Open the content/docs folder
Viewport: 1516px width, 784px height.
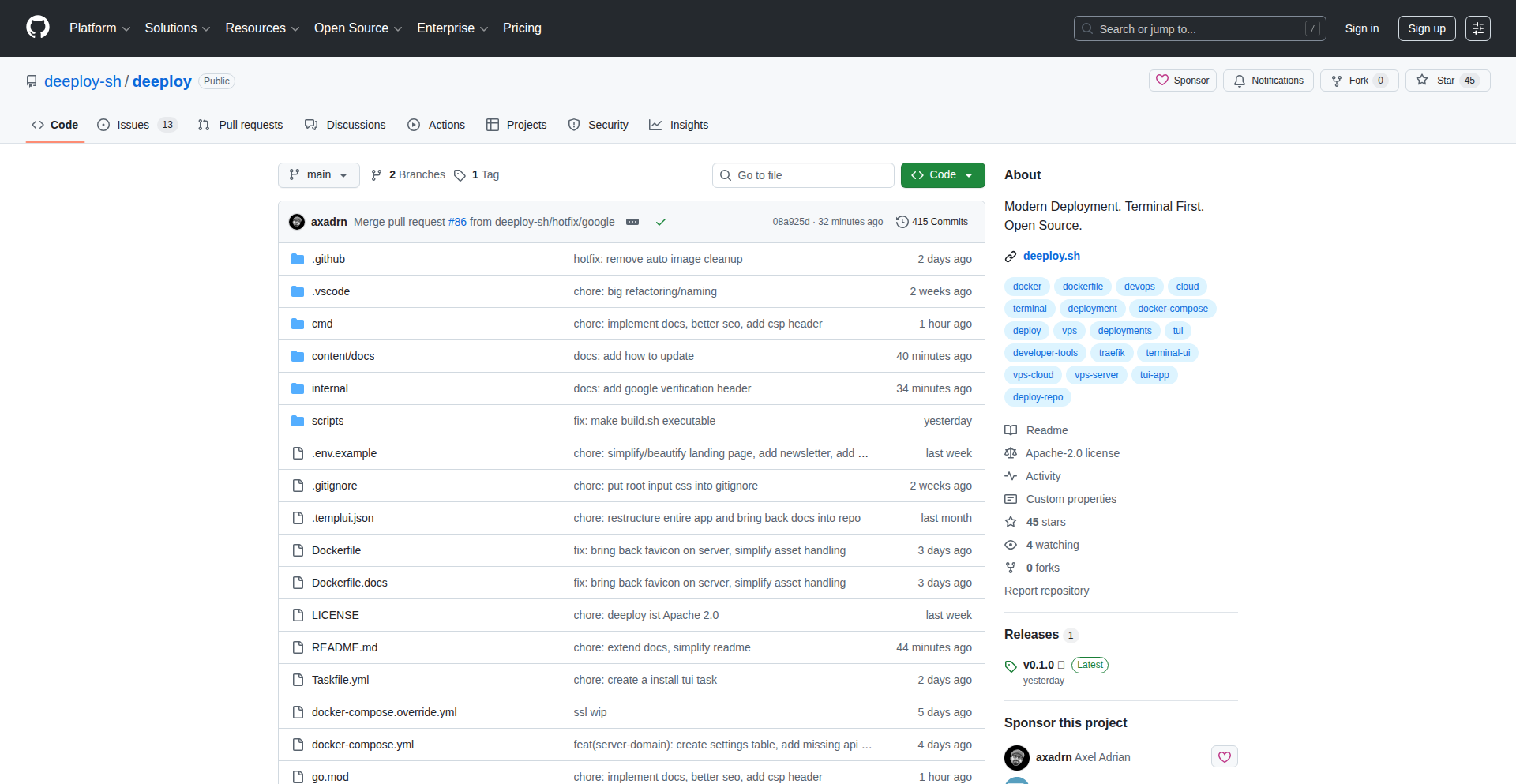[343, 356]
